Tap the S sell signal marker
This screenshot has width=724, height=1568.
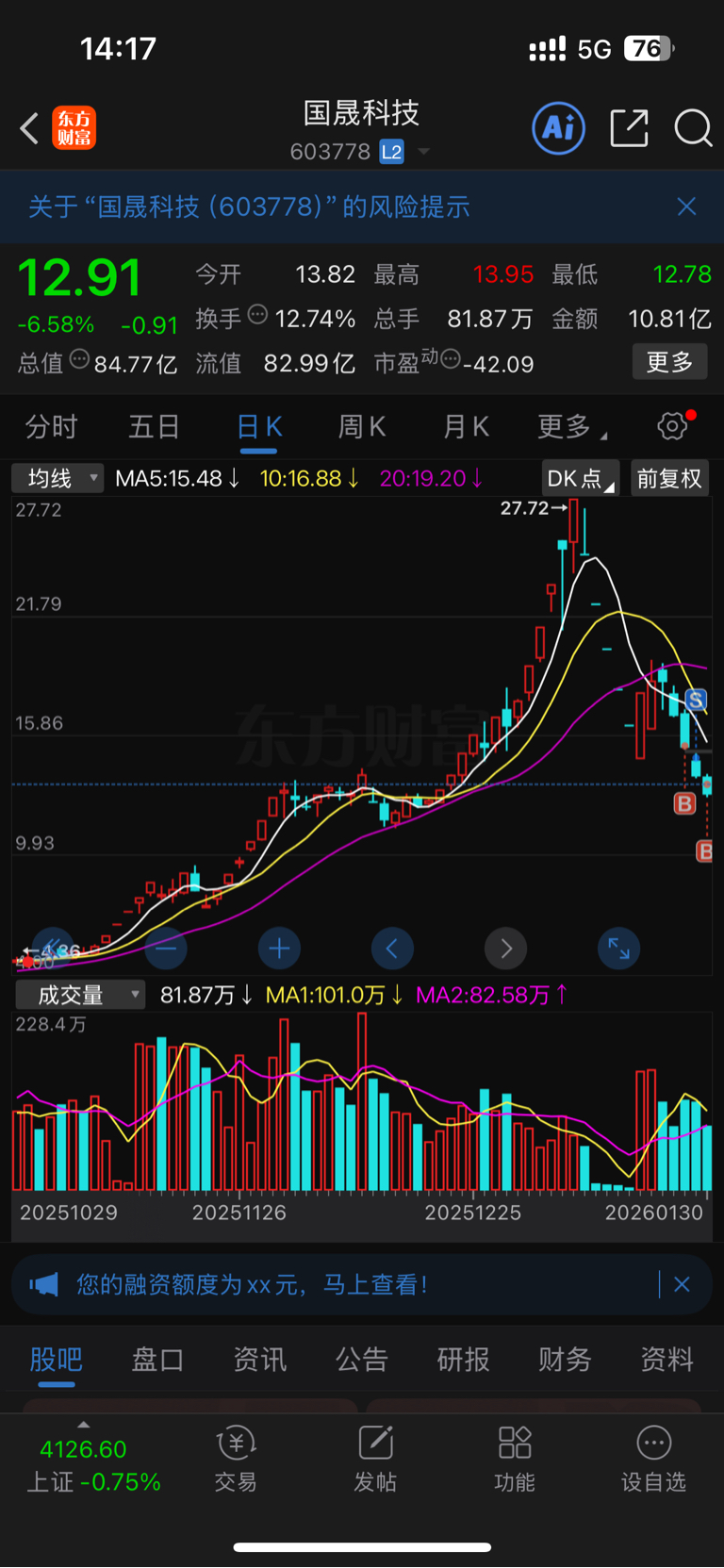pos(696,700)
